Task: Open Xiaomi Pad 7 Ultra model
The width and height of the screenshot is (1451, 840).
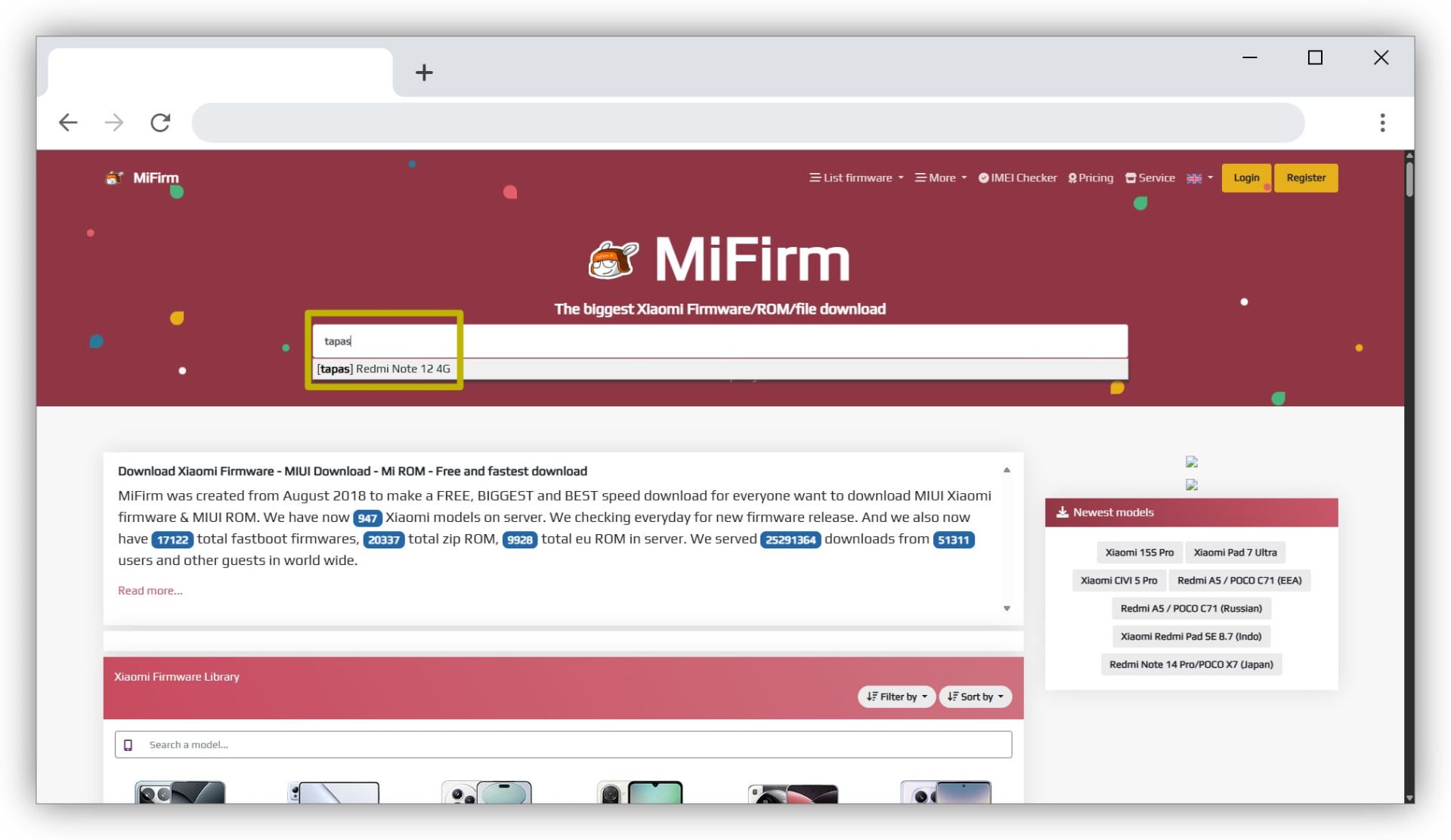Action: [1235, 552]
